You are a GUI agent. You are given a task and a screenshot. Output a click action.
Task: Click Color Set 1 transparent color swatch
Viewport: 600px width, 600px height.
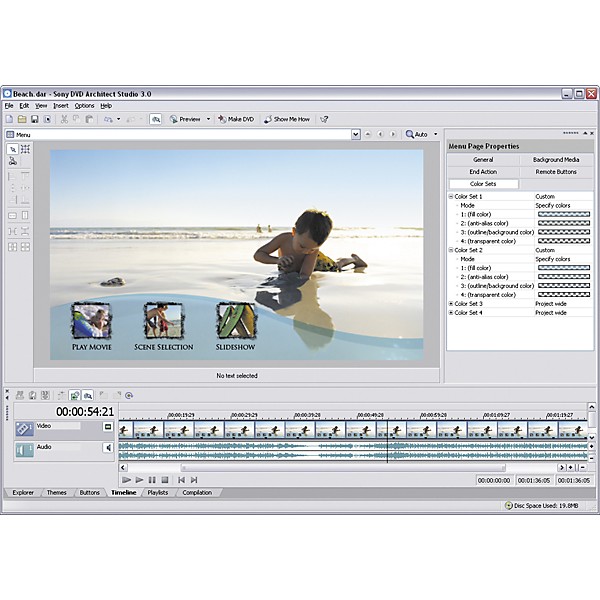point(564,241)
